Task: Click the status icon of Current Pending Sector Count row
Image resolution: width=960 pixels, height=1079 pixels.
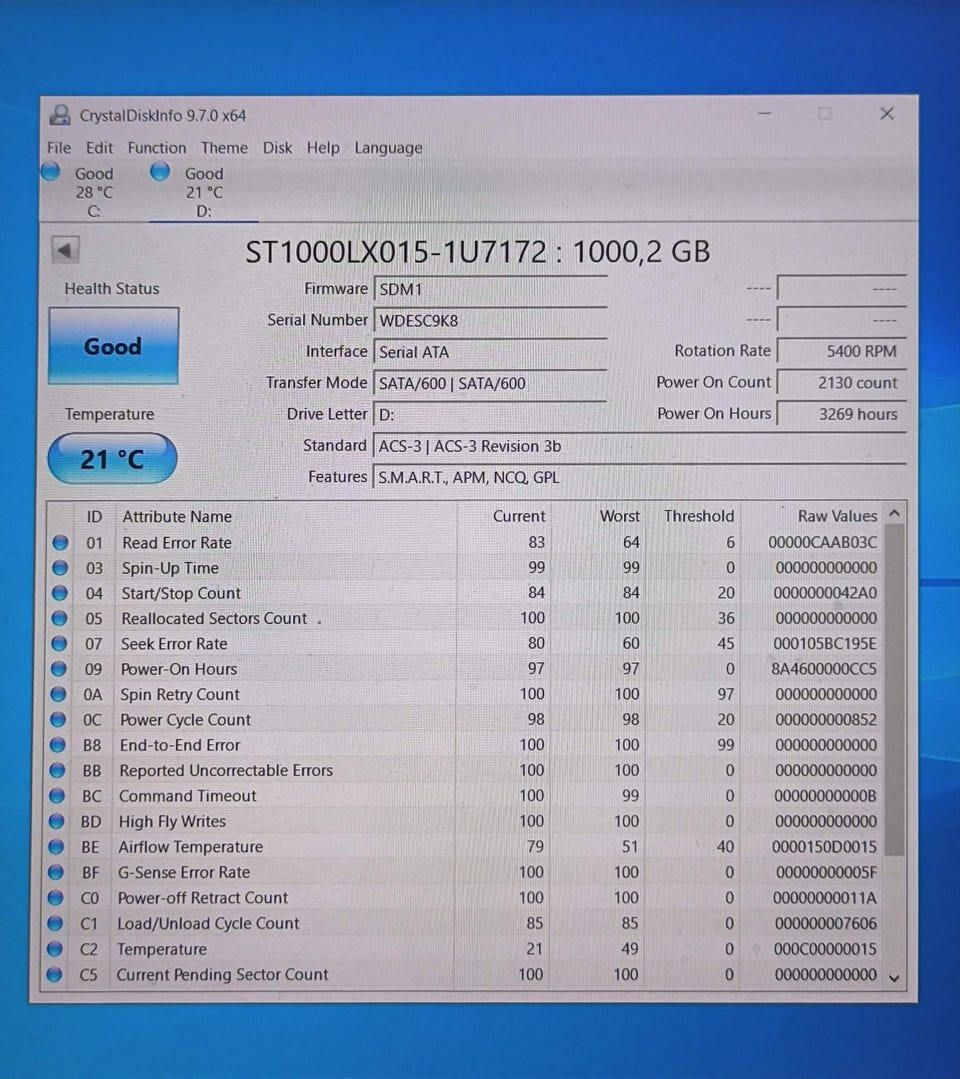Action: click(54, 974)
